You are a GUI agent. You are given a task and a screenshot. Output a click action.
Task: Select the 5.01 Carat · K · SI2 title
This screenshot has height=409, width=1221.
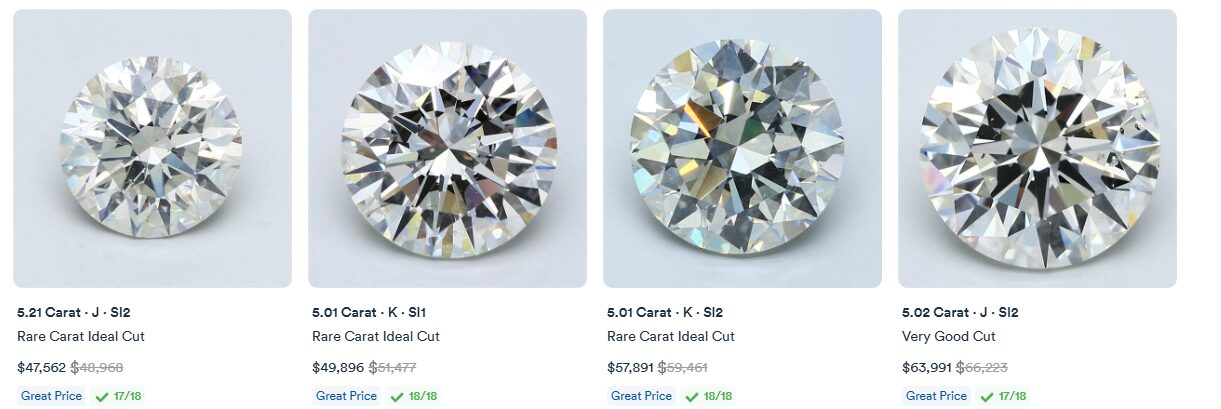tap(664, 313)
